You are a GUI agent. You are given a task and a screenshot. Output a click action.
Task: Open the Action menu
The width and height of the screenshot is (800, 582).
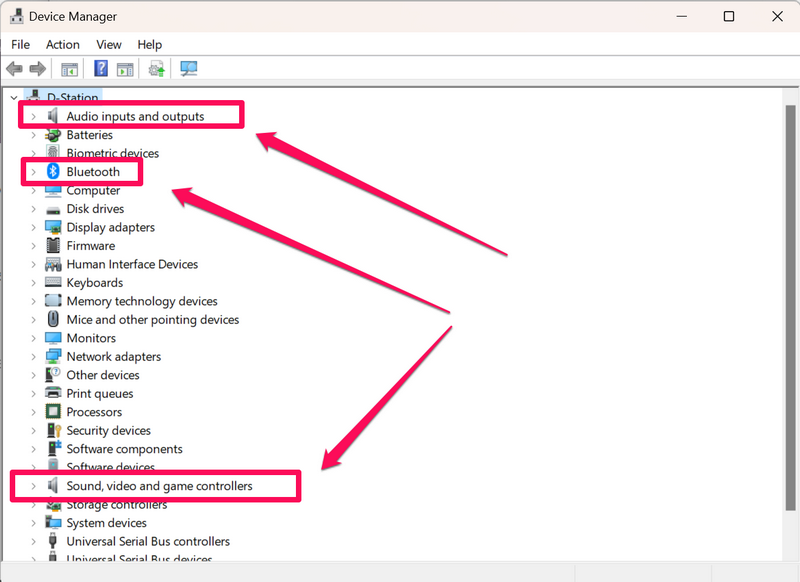(63, 44)
